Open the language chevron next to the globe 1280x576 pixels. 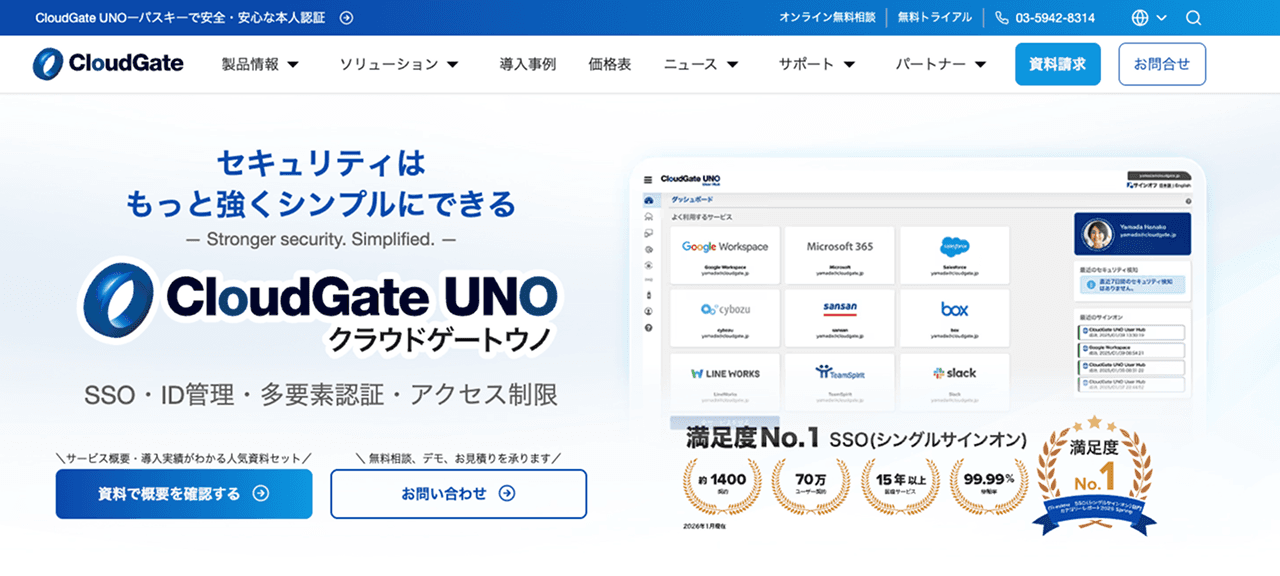1161,18
